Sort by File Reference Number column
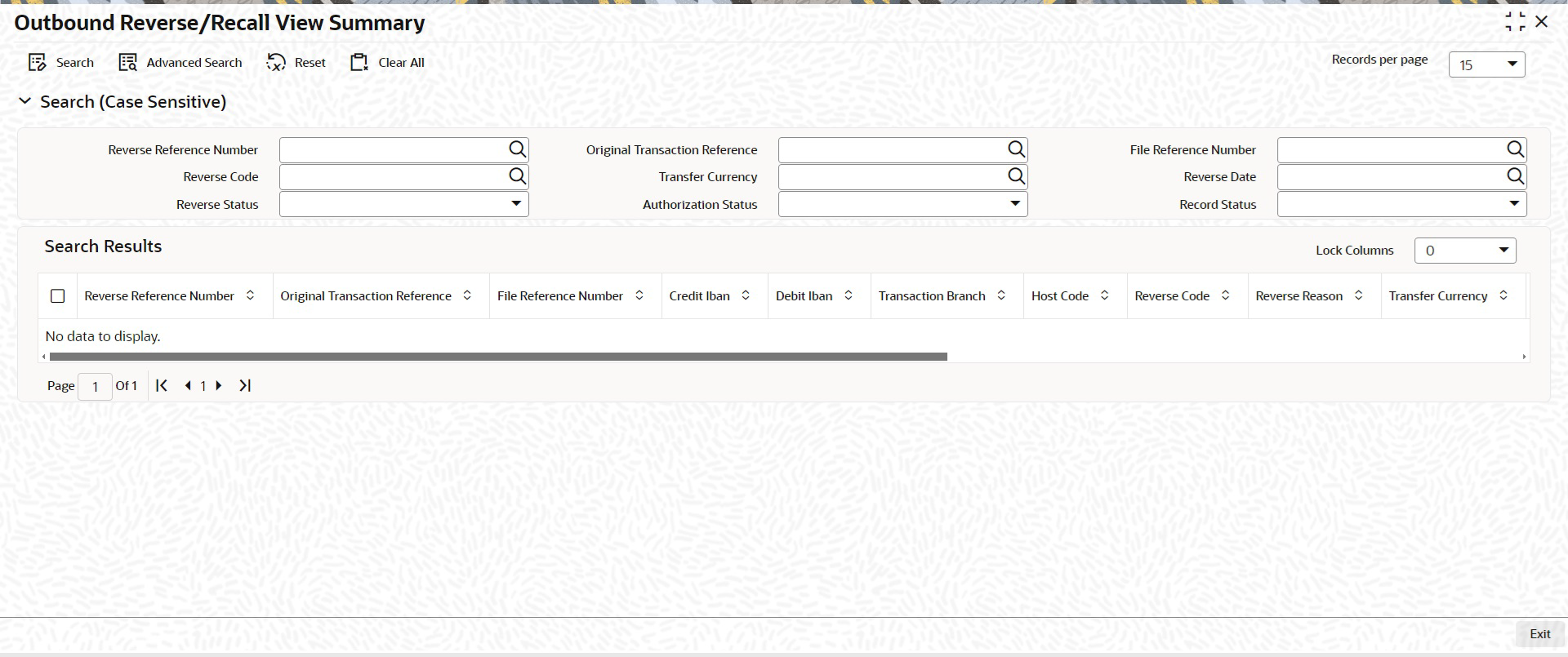 coord(639,295)
